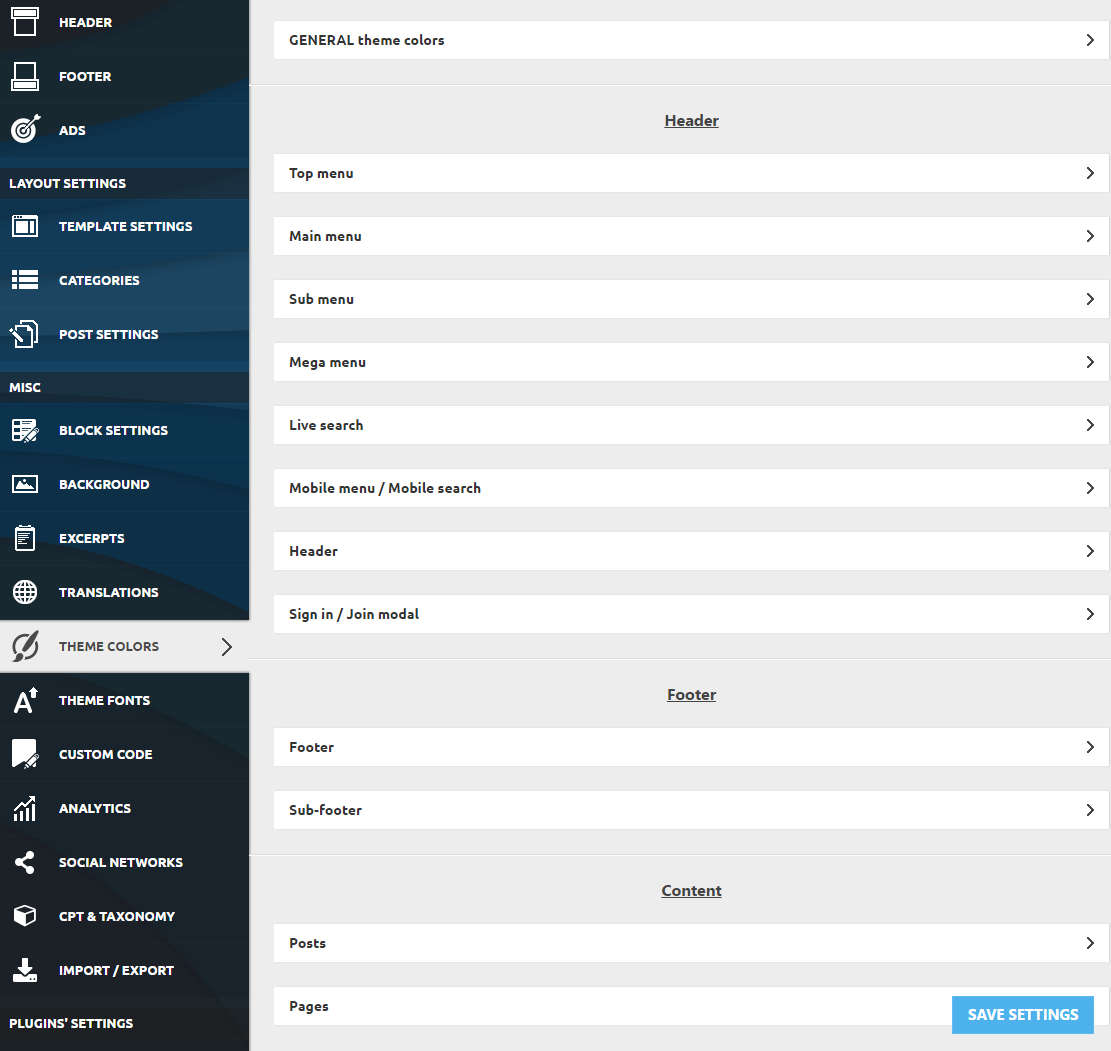Expand the Top menu chevron
This screenshot has height=1051, width=1111.
tap(1090, 173)
